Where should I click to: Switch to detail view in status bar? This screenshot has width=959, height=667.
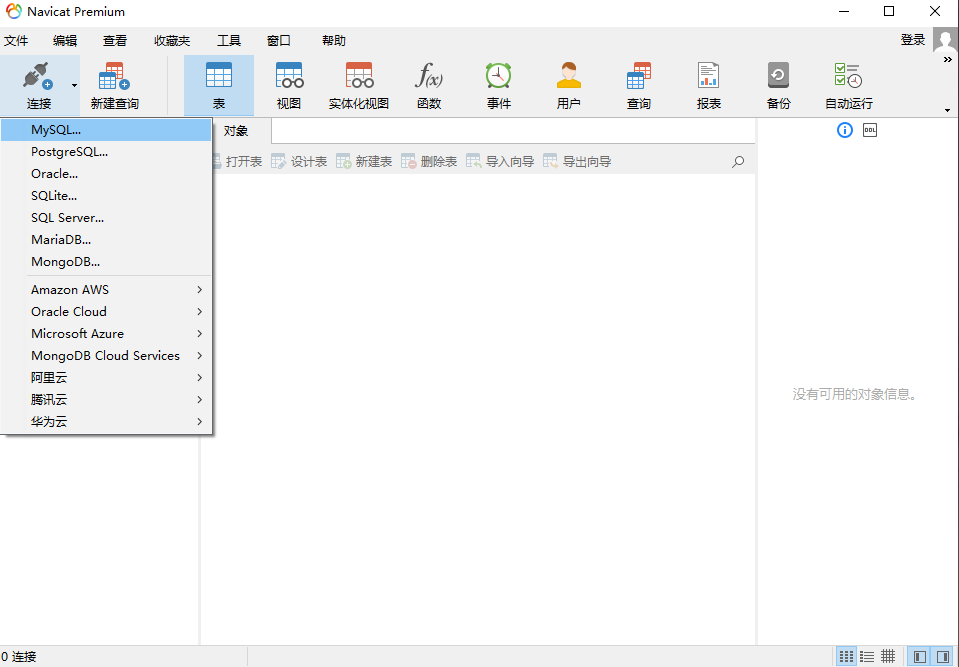867,657
